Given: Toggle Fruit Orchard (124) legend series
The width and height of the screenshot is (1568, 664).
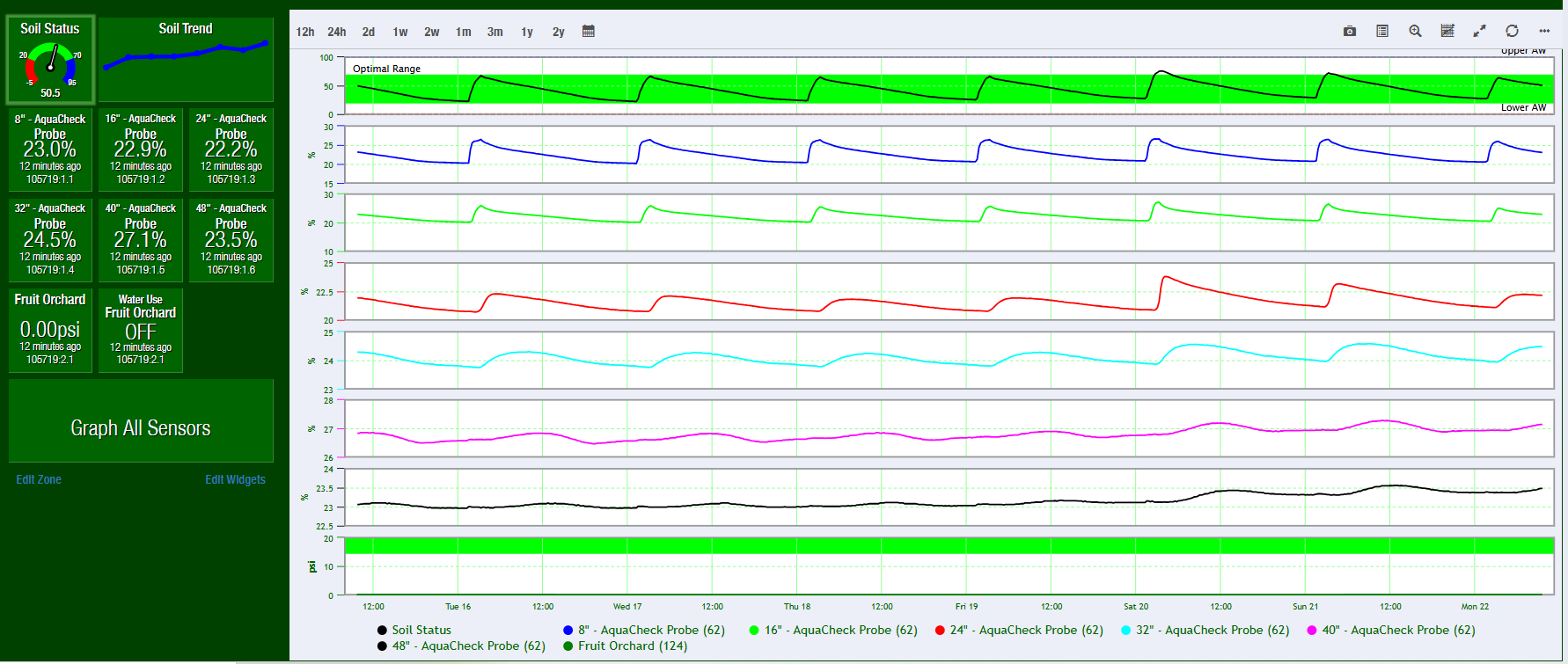Looking at the screenshot, I should click(625, 646).
